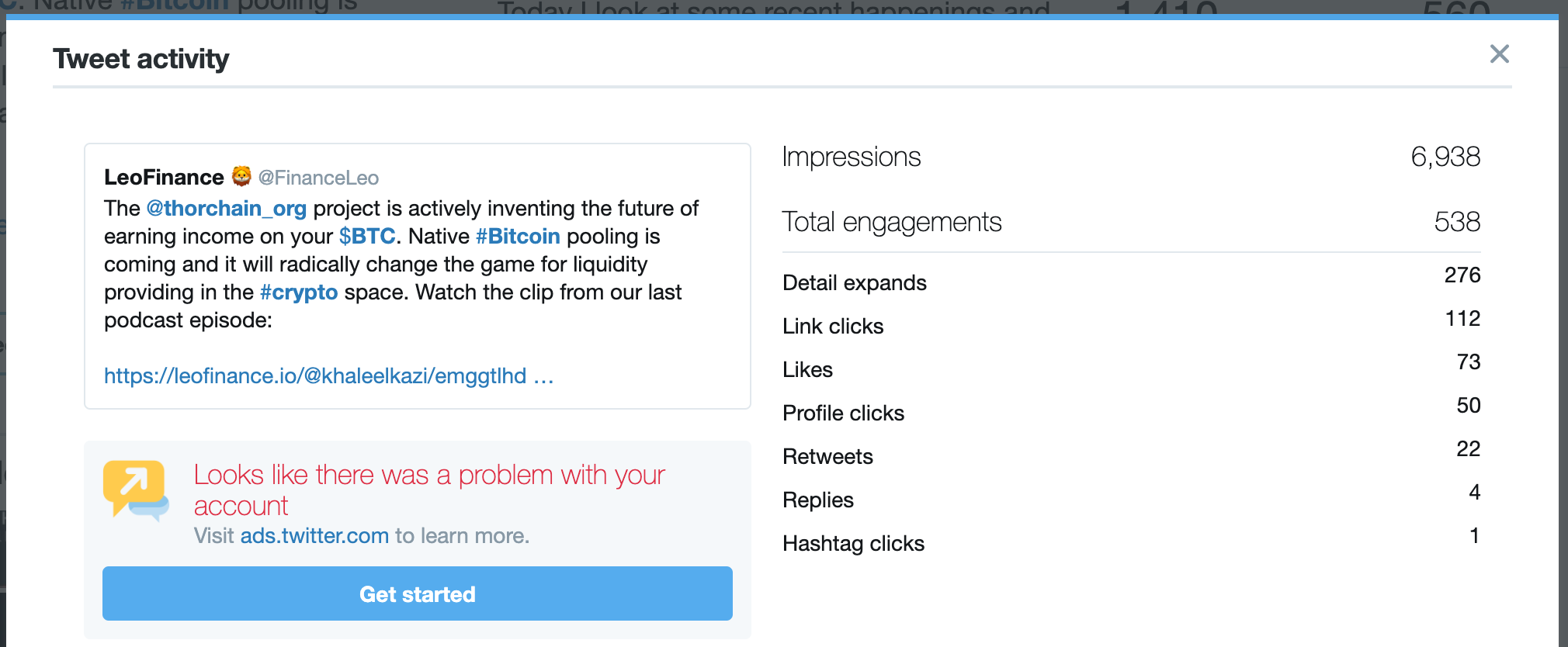Image resolution: width=1568 pixels, height=647 pixels.
Task: Select the Impressions metric row
Action: pos(1131,157)
